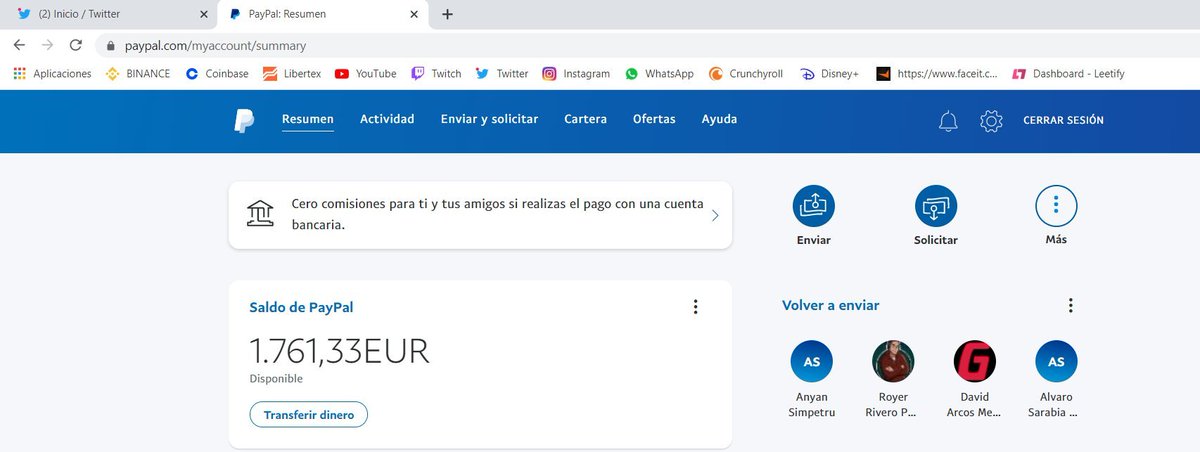The image size is (1200, 452).
Task: Open account settings gear icon
Action: [x=991, y=121]
